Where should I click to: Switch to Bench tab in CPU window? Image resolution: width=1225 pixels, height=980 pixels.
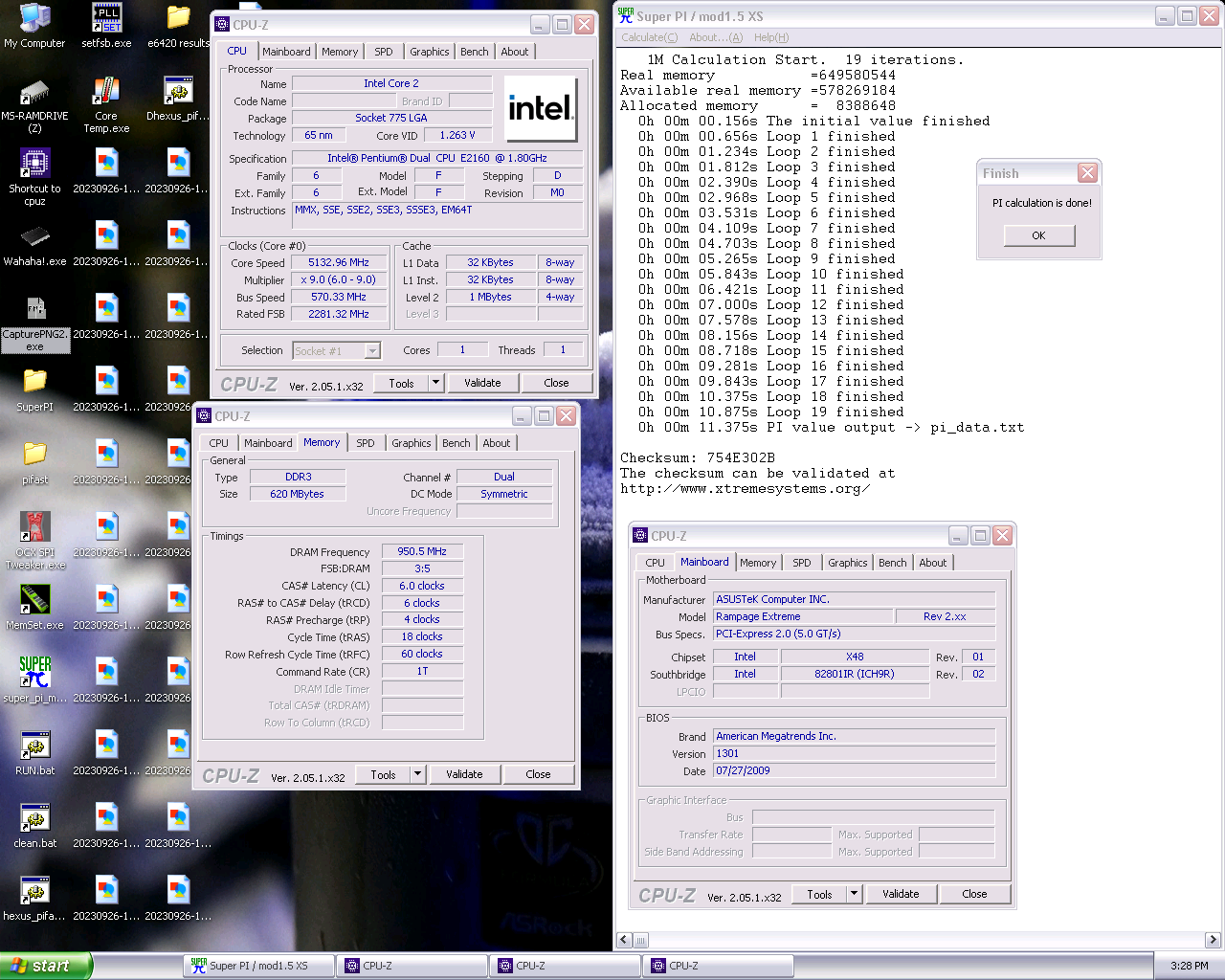pos(475,52)
